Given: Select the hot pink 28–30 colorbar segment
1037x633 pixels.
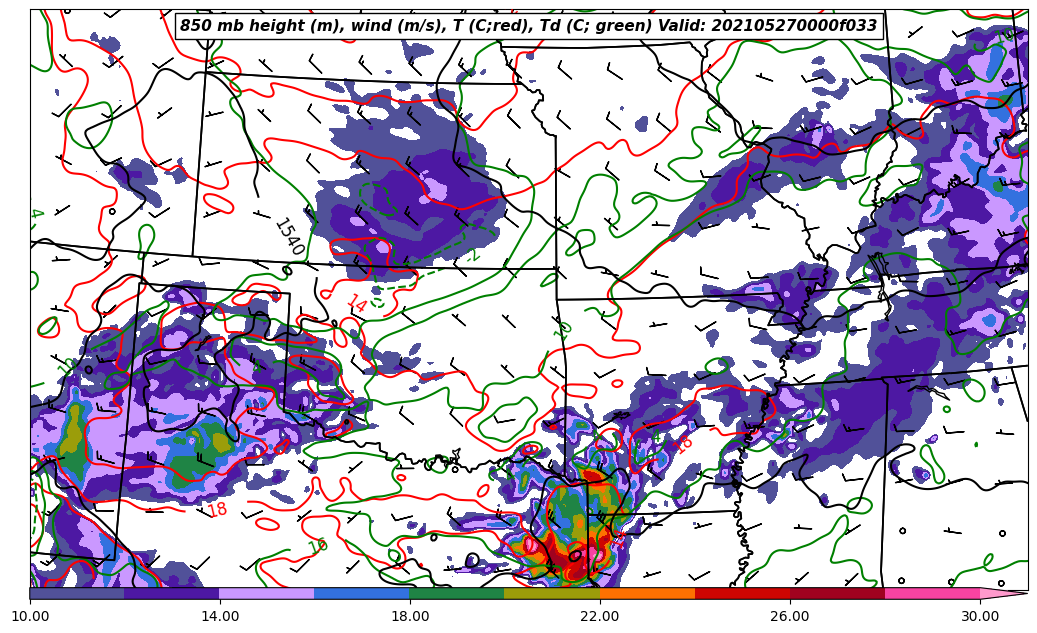Looking at the screenshot, I should pyautogui.click(x=932, y=593).
